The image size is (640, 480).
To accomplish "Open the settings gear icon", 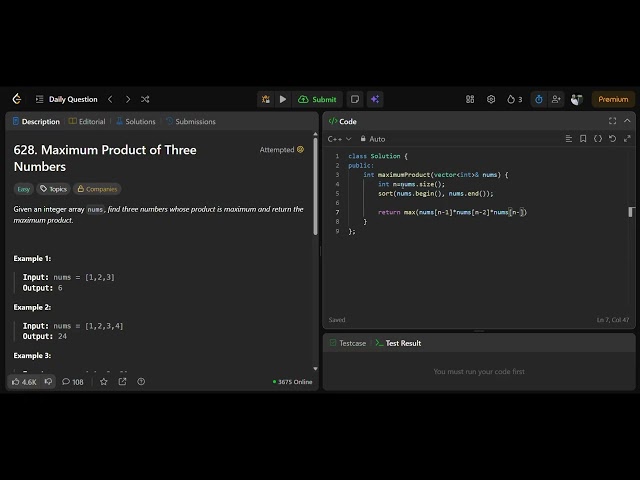I will click(491, 99).
